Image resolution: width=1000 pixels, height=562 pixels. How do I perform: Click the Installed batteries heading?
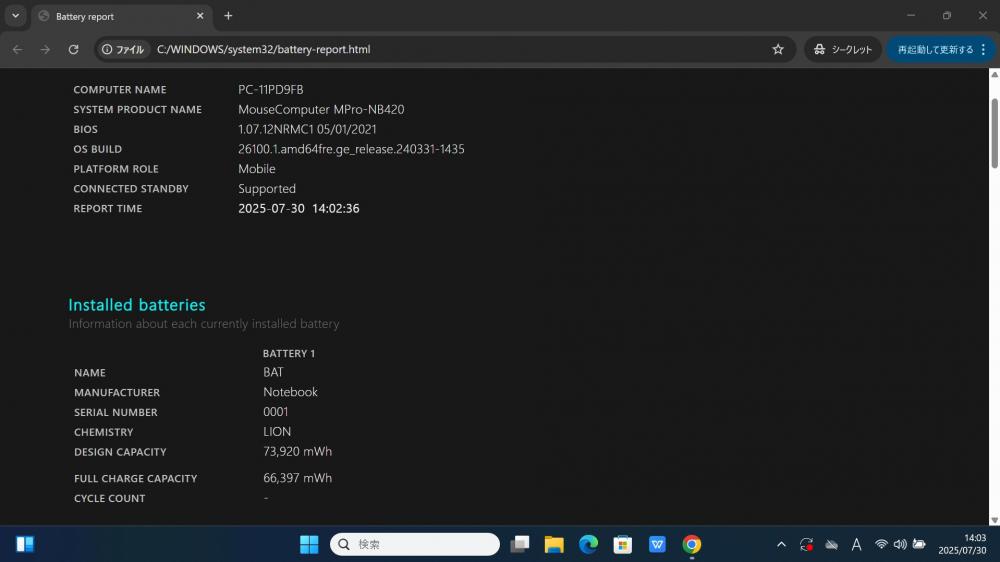[x=137, y=305]
